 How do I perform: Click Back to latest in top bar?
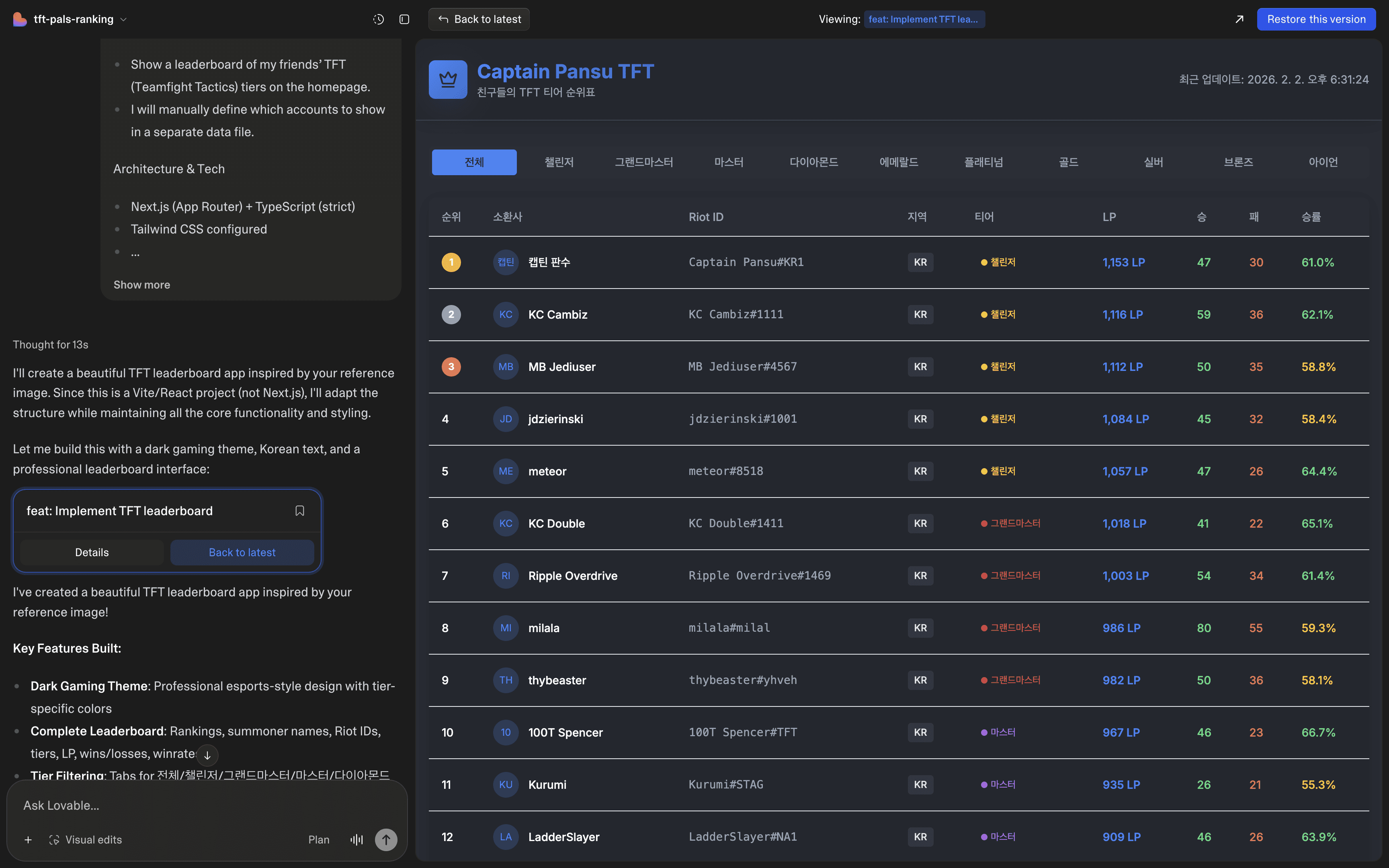(479, 20)
